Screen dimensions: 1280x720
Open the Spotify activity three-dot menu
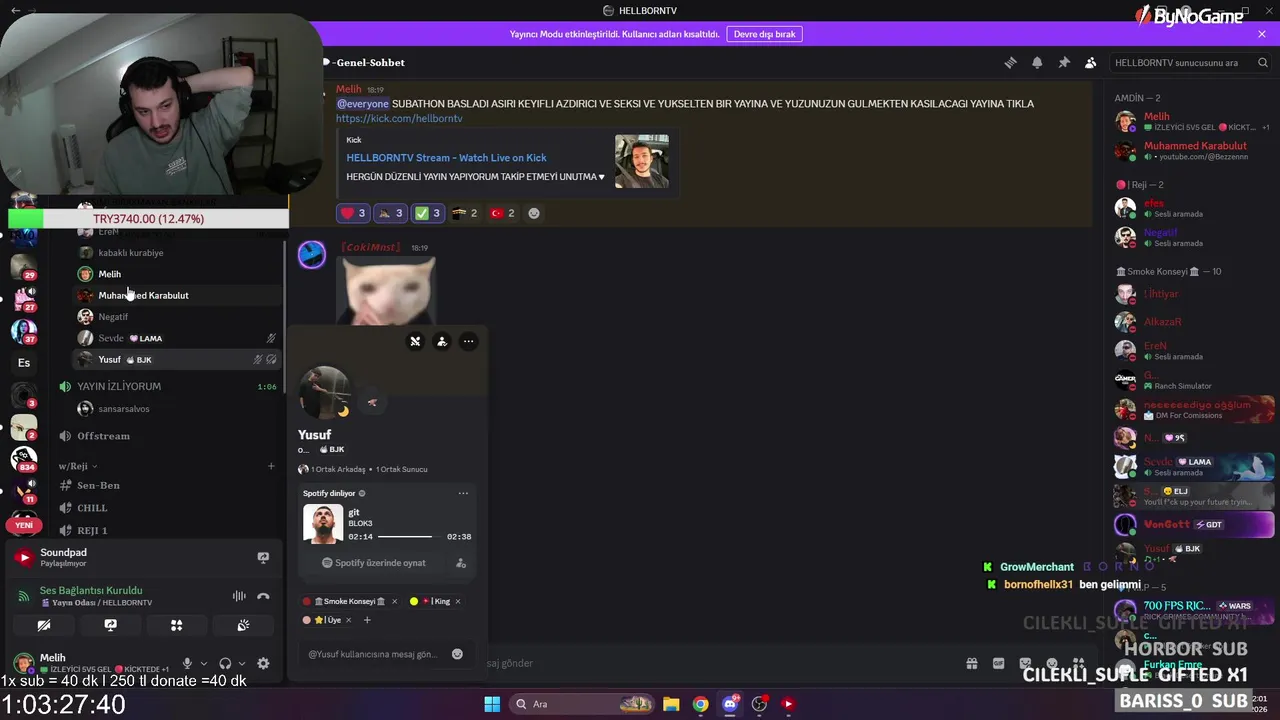coord(463,493)
